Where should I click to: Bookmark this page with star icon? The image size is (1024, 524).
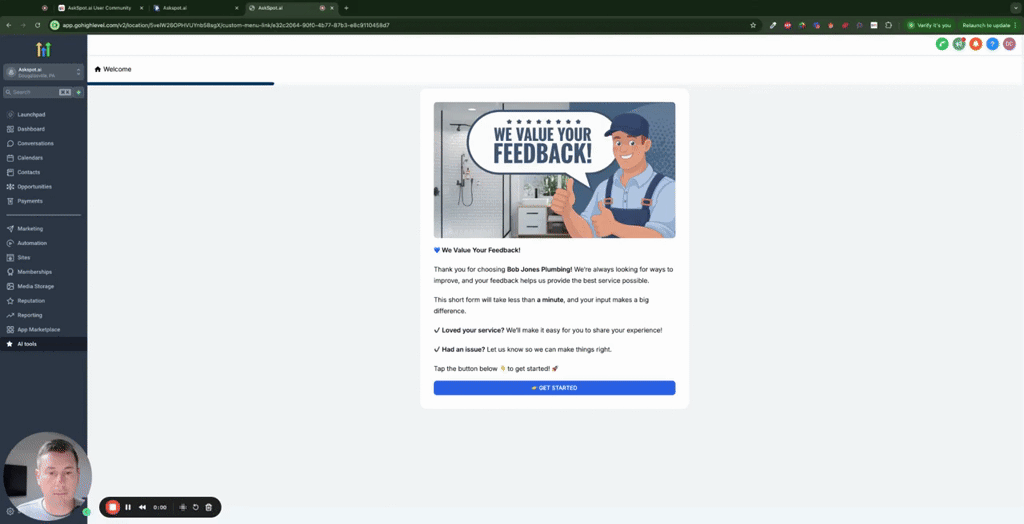point(753,25)
